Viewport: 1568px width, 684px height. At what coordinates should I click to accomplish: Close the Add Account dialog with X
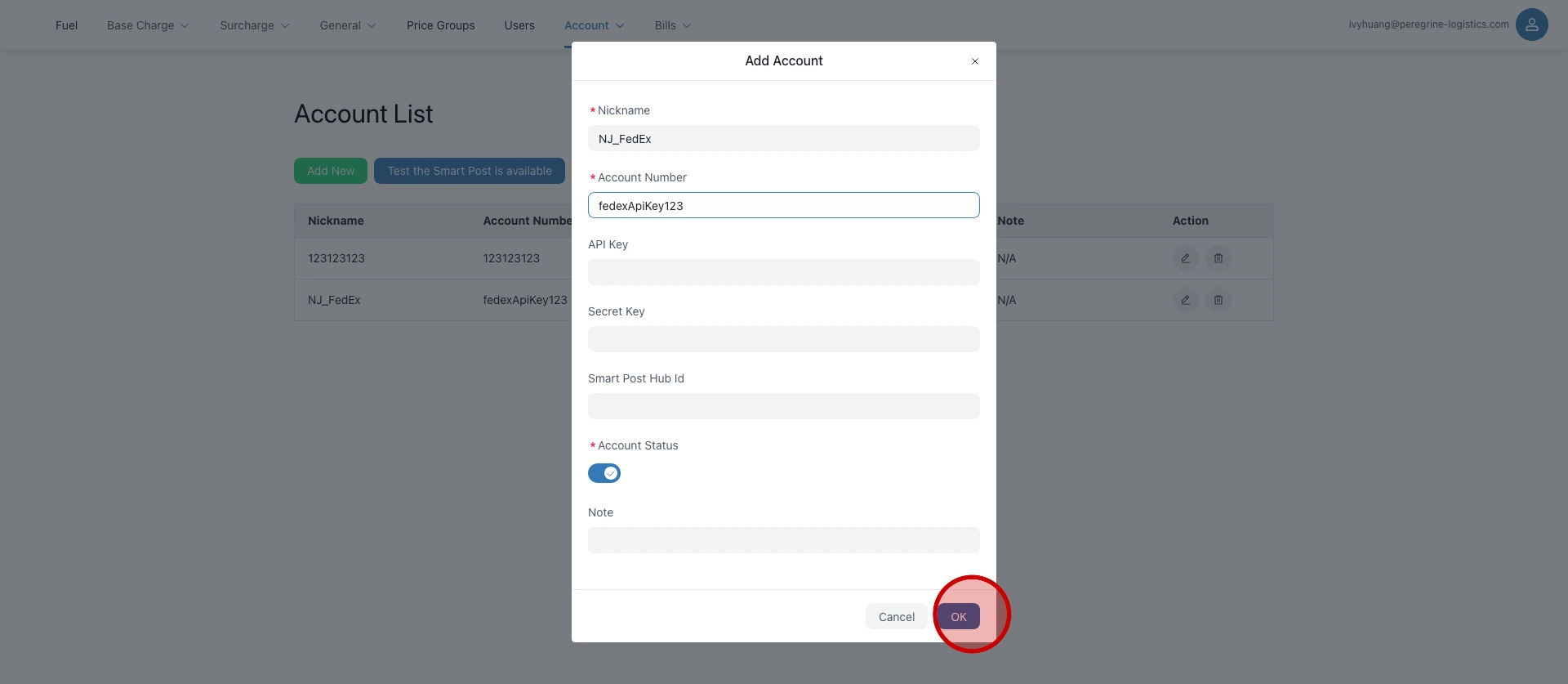[x=974, y=61]
